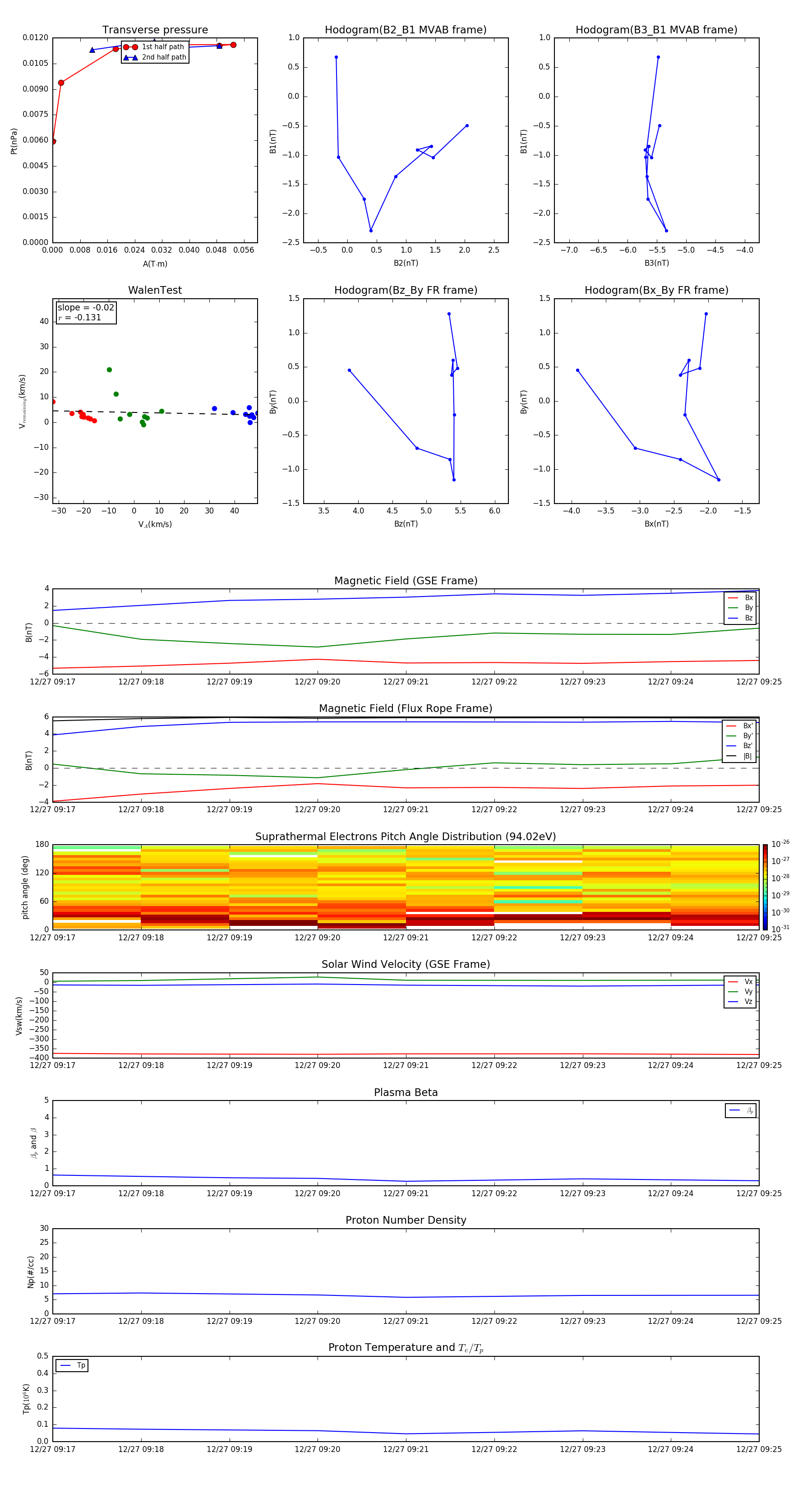Click the "pitch angle (deg)" y-axis label

pyautogui.click(x=25, y=887)
